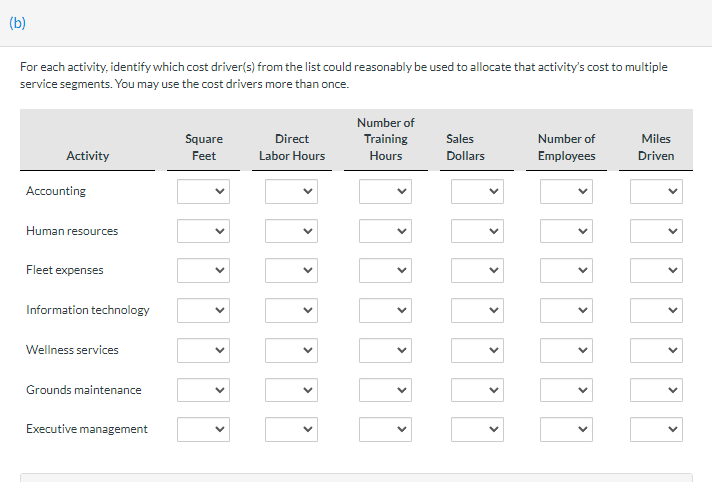
Task: Click the (b) section label
Action: point(19,22)
